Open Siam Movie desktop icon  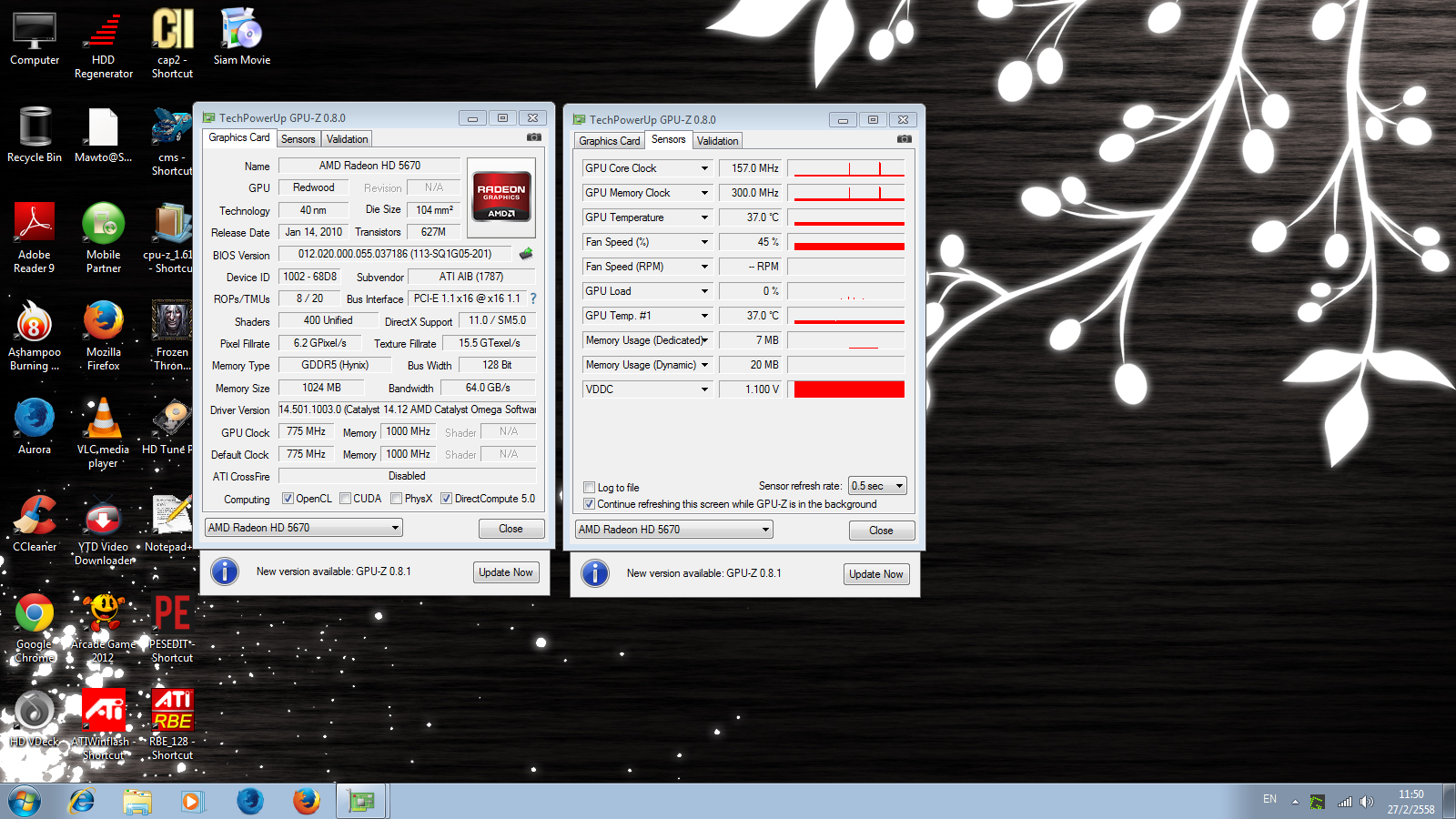[242, 36]
